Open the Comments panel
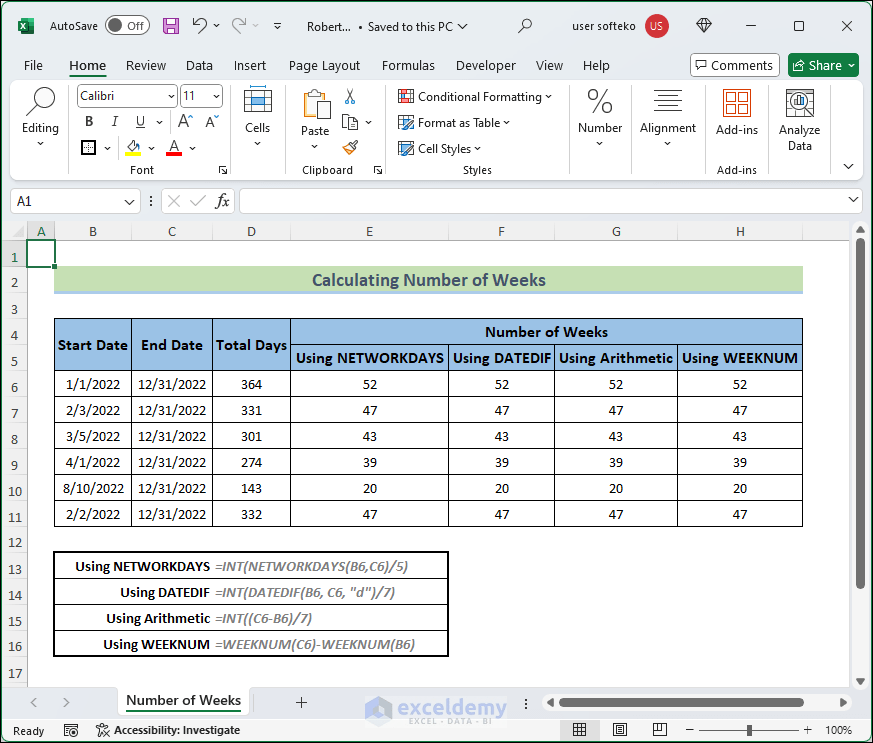The image size is (873, 743). coord(734,65)
